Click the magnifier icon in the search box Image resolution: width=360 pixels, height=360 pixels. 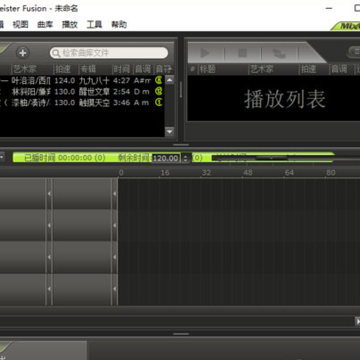56,53
